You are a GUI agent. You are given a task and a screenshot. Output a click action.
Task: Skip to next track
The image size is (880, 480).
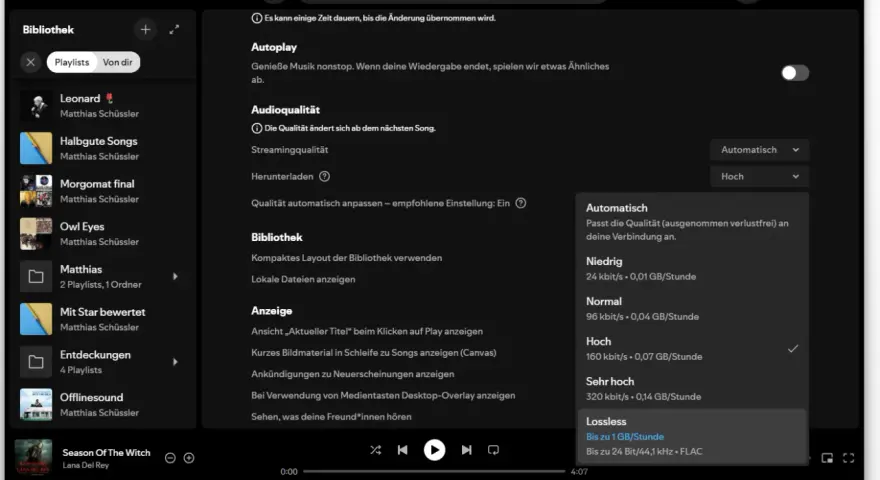(466, 450)
